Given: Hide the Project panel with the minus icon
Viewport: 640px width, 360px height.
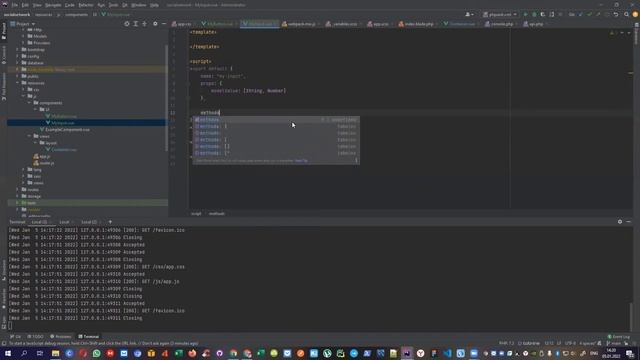Looking at the screenshot, I should [x=164, y=24].
